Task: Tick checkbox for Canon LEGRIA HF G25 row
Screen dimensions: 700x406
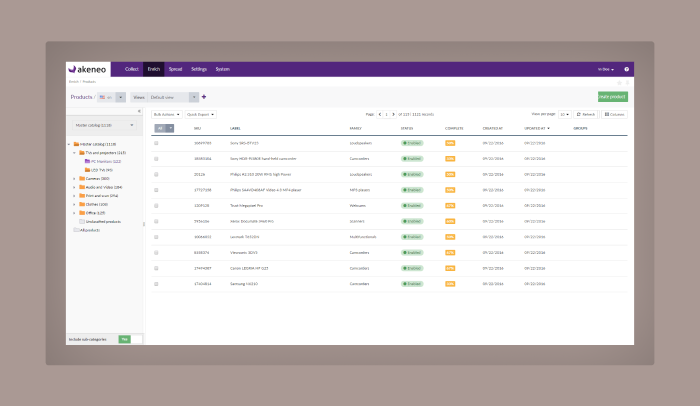Action: tap(156, 268)
